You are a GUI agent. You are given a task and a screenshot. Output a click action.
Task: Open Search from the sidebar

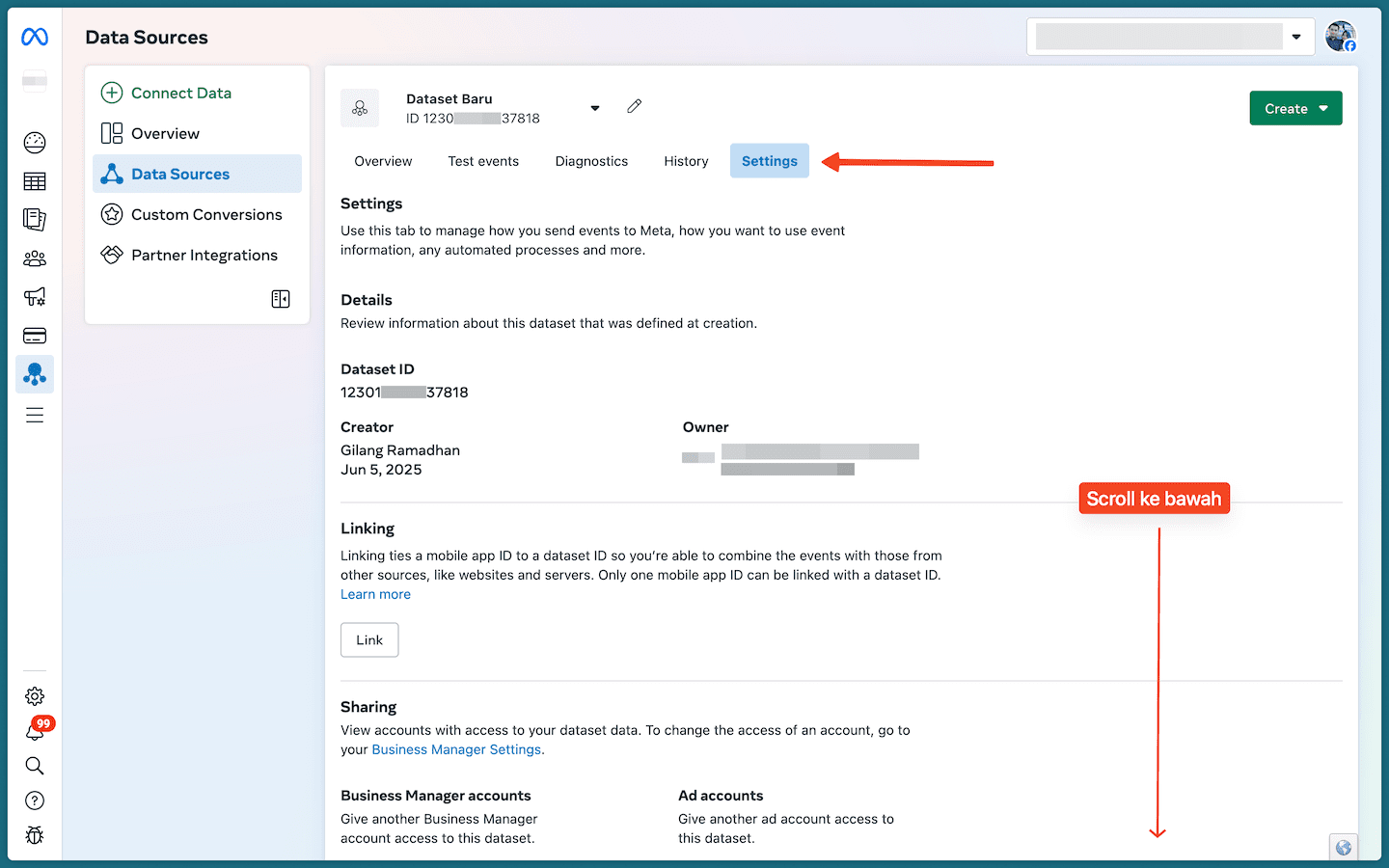(35, 765)
